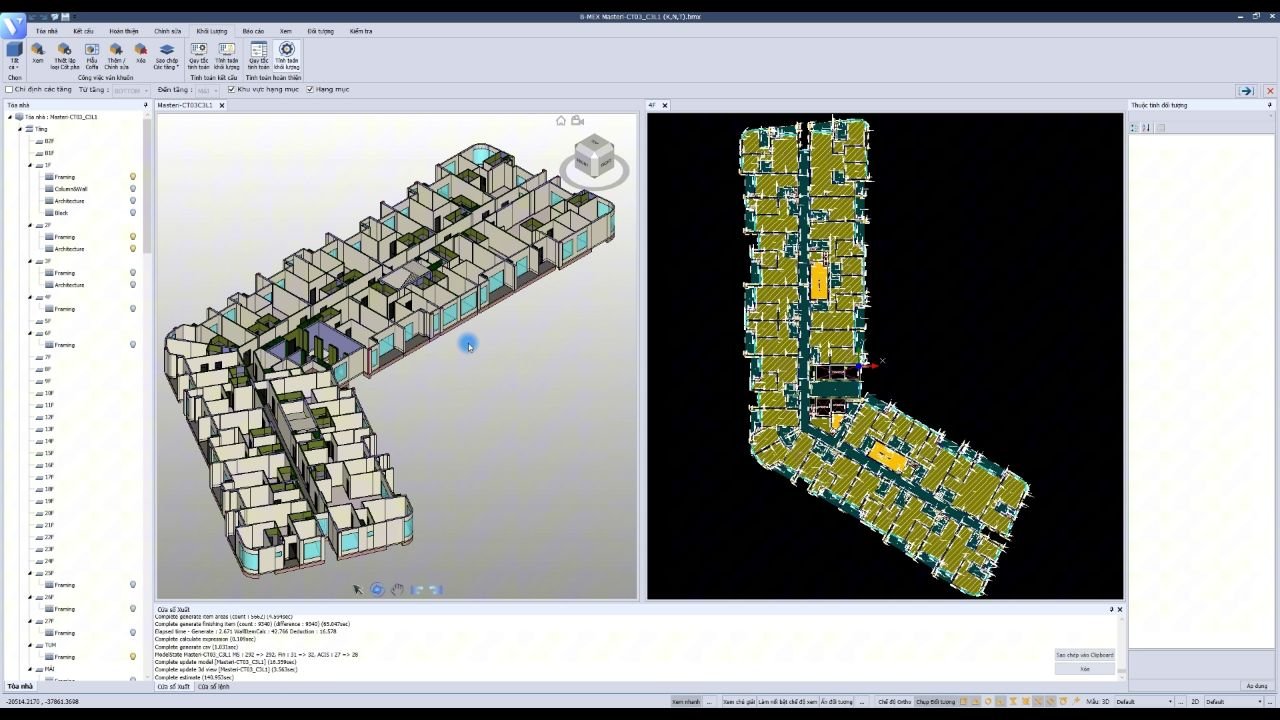Uncheck 'Hạng mục' checkbox
Image resolution: width=1280 pixels, height=720 pixels.
click(310, 90)
